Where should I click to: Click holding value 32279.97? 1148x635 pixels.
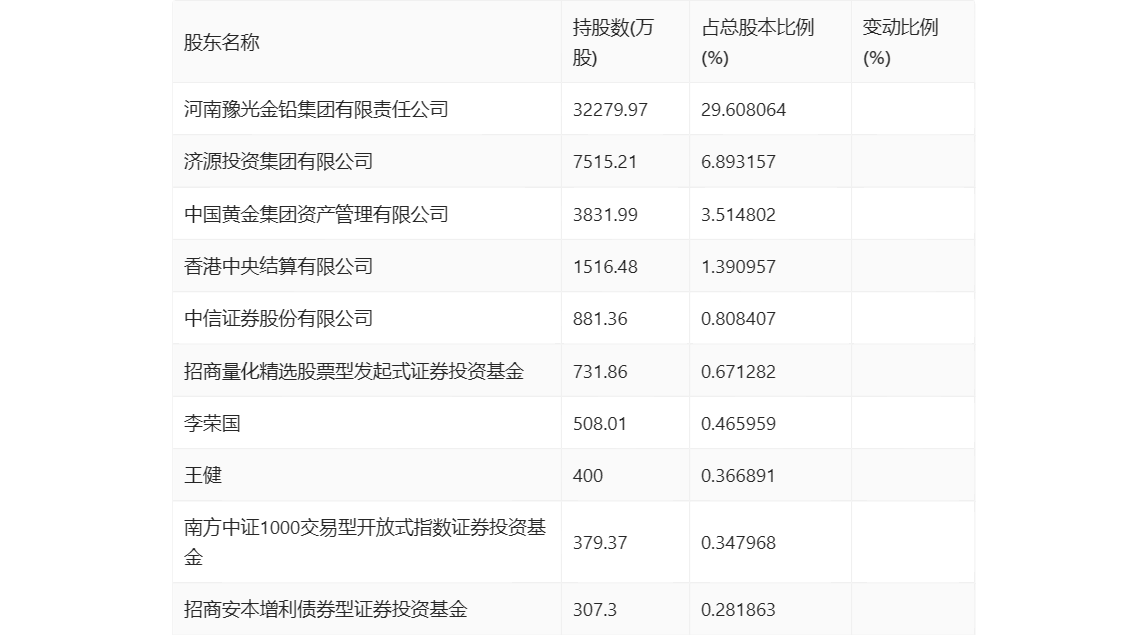tap(610, 110)
